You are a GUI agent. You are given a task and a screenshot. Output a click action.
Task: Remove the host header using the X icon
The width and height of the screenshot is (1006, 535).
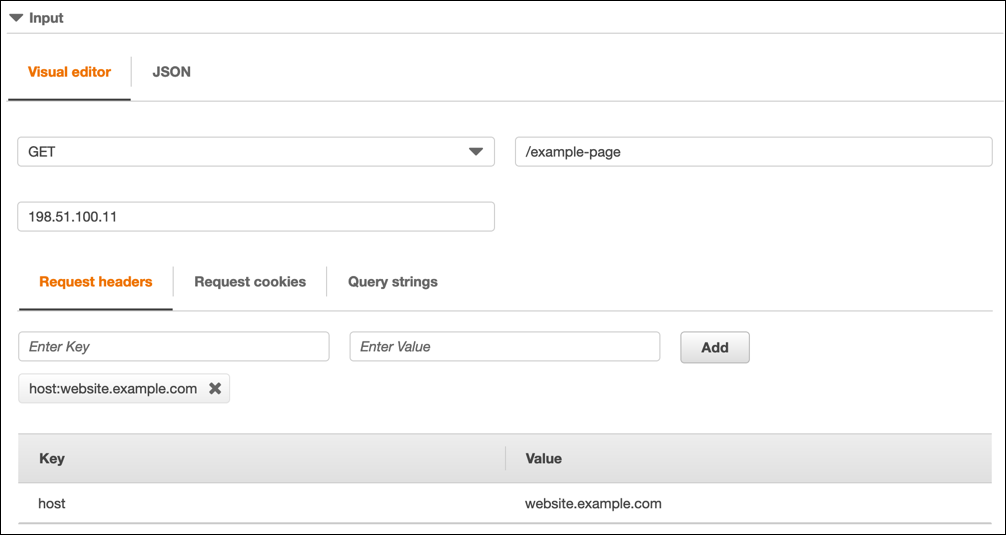pyautogui.click(x=215, y=389)
